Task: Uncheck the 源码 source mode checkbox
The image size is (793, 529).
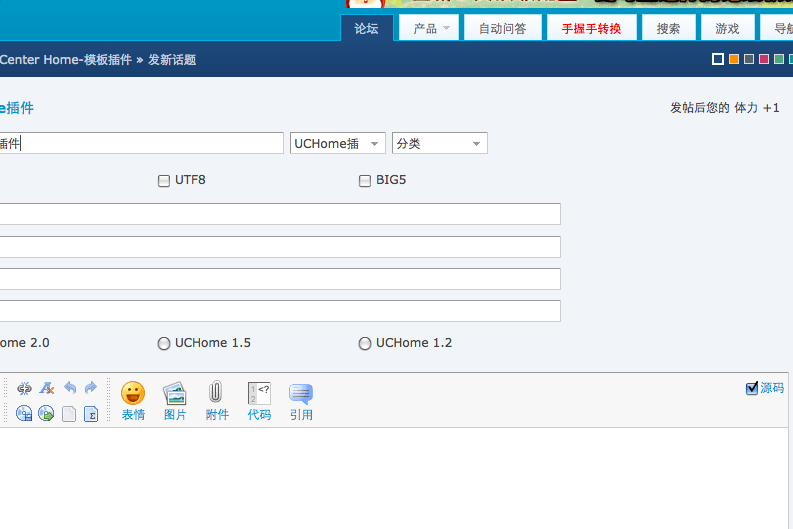Action: click(x=752, y=388)
